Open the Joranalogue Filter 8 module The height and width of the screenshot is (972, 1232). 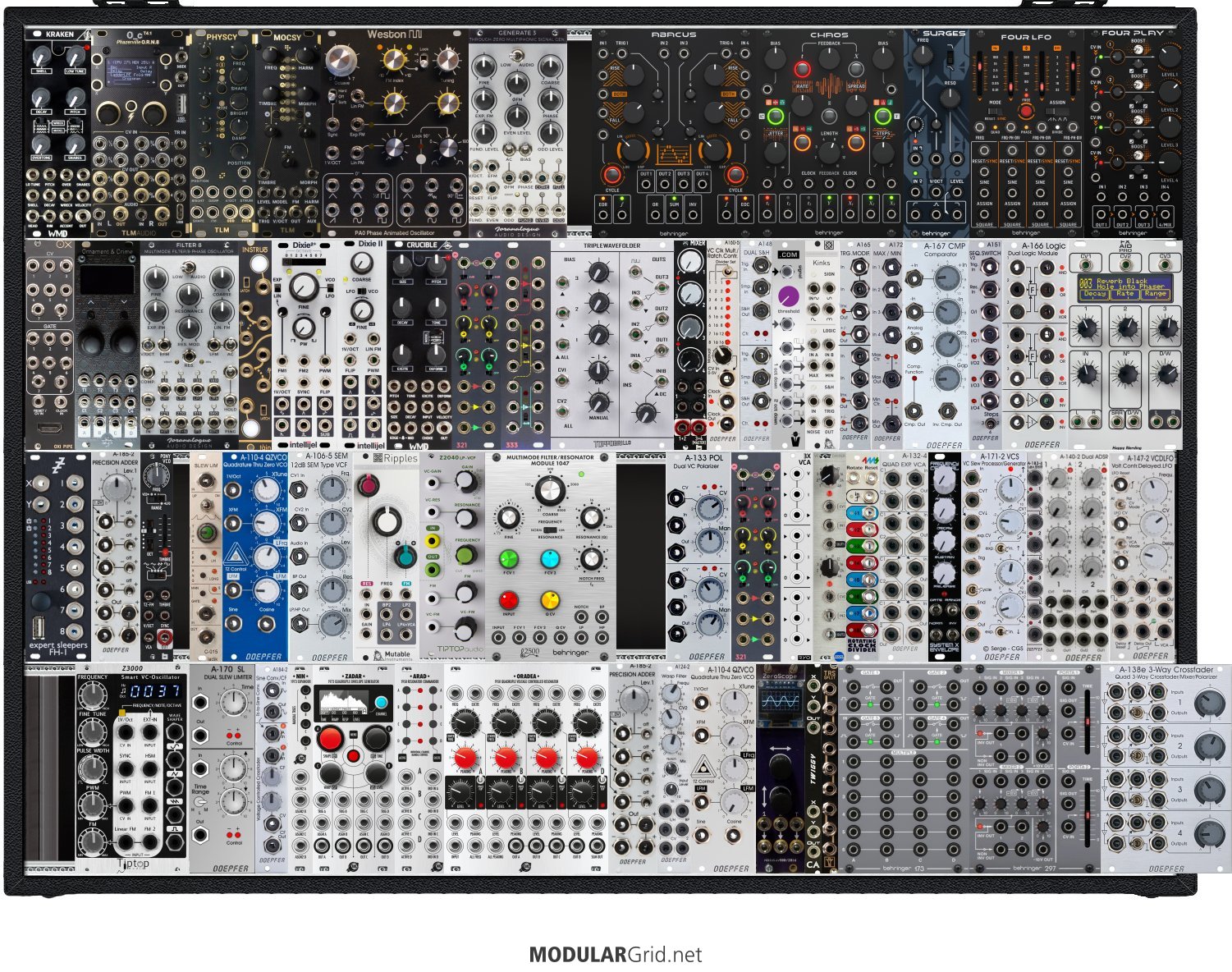click(x=189, y=344)
